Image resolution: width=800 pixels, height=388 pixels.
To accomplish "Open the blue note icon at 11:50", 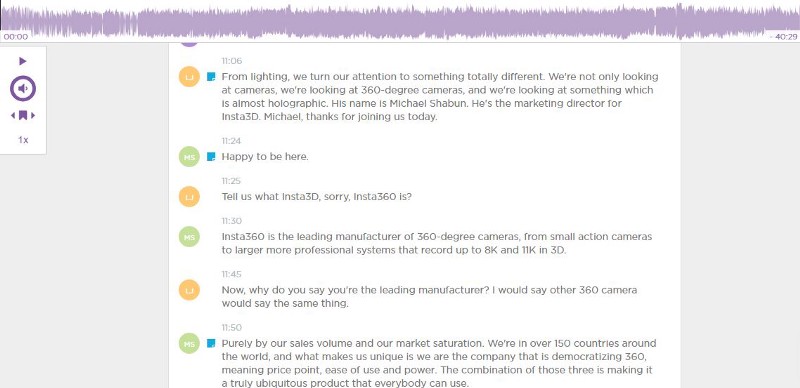I will pos(211,344).
